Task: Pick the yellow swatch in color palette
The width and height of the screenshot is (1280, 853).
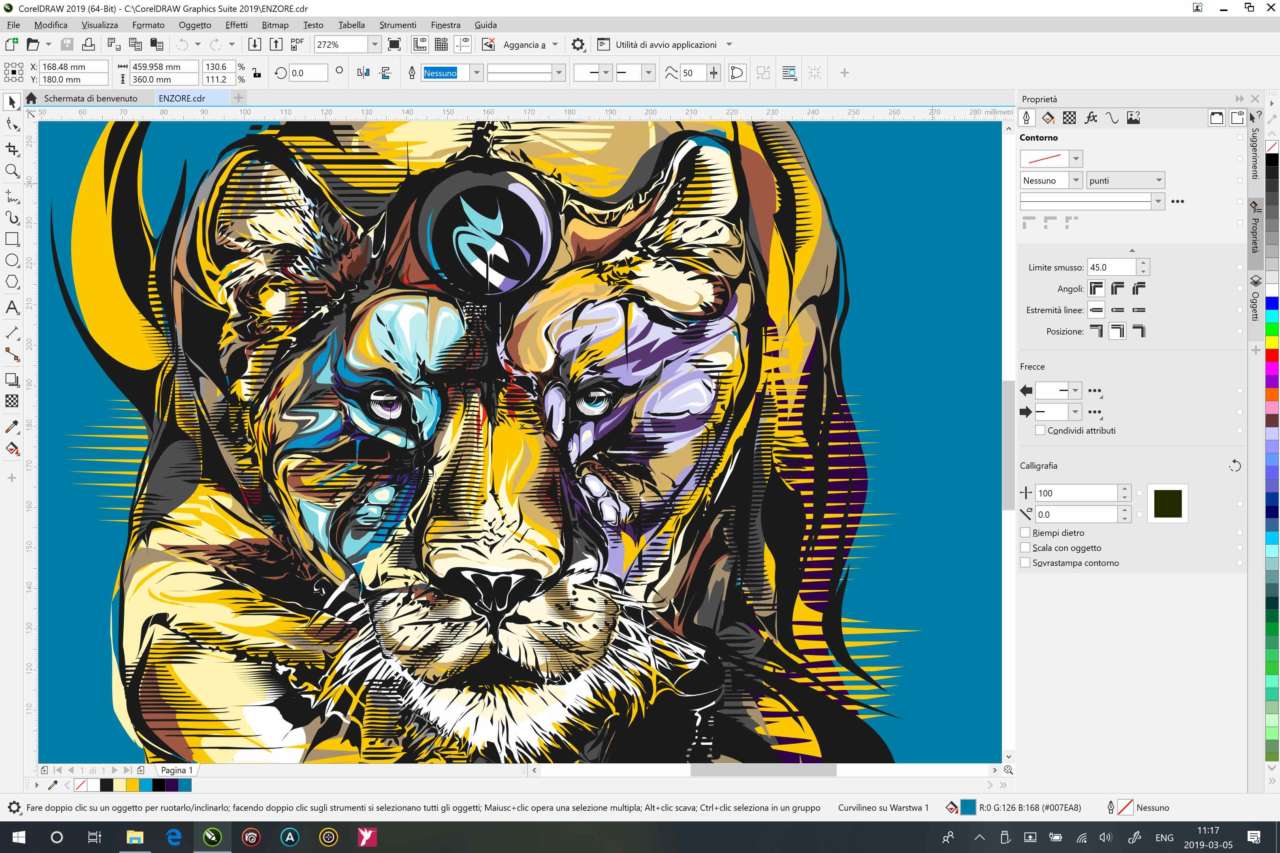Action: [x=1272, y=341]
